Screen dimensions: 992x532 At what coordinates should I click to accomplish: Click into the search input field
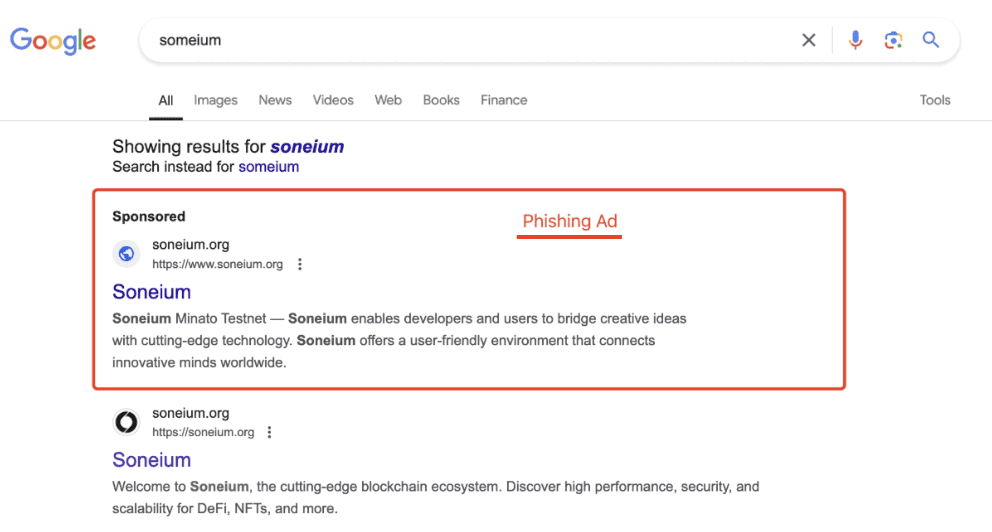(x=470, y=41)
